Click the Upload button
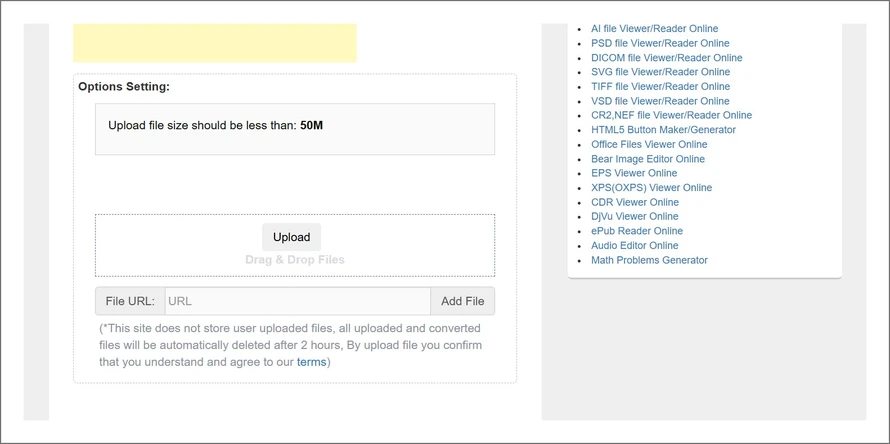This screenshot has height=444, width=890. [291, 237]
